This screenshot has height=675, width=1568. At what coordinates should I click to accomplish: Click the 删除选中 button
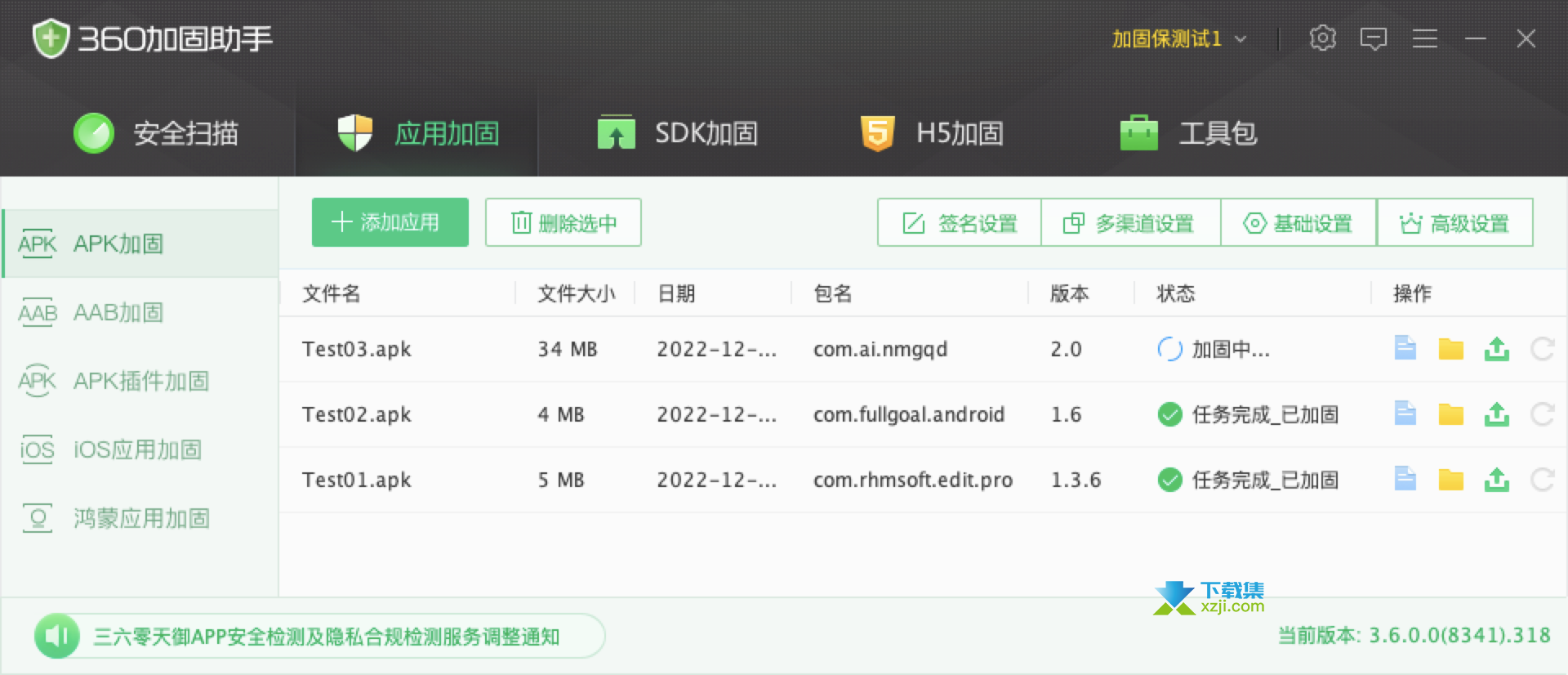[563, 222]
